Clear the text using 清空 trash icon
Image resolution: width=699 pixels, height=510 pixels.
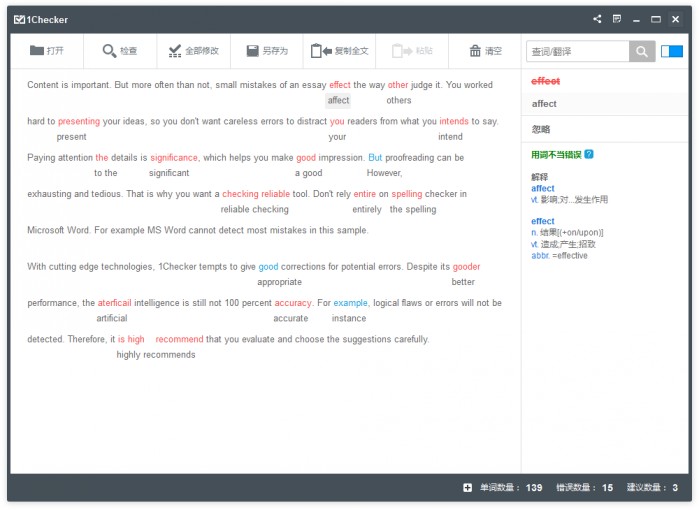click(485, 51)
